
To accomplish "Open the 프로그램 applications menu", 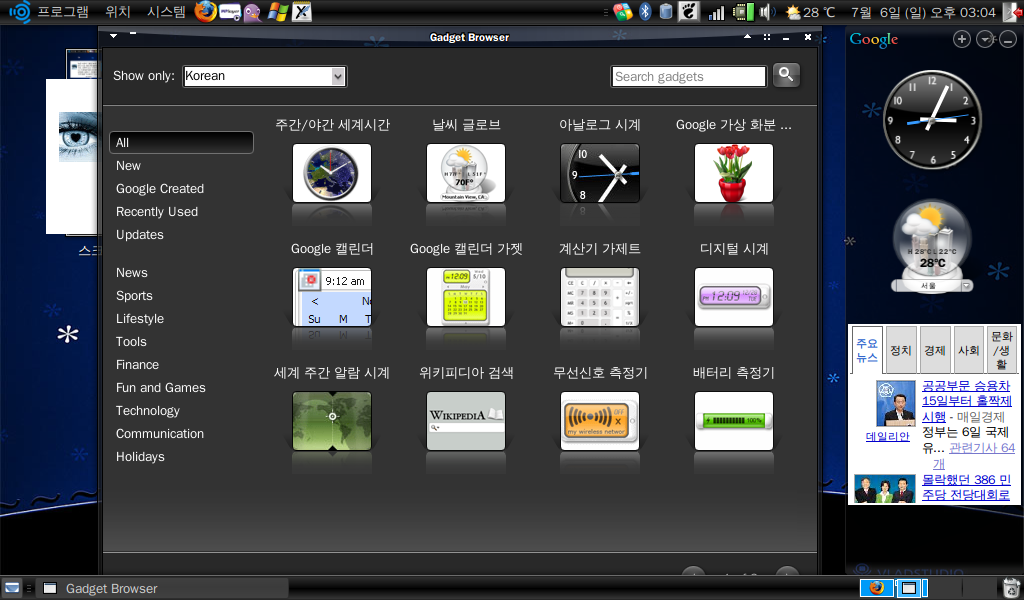I will pos(63,12).
